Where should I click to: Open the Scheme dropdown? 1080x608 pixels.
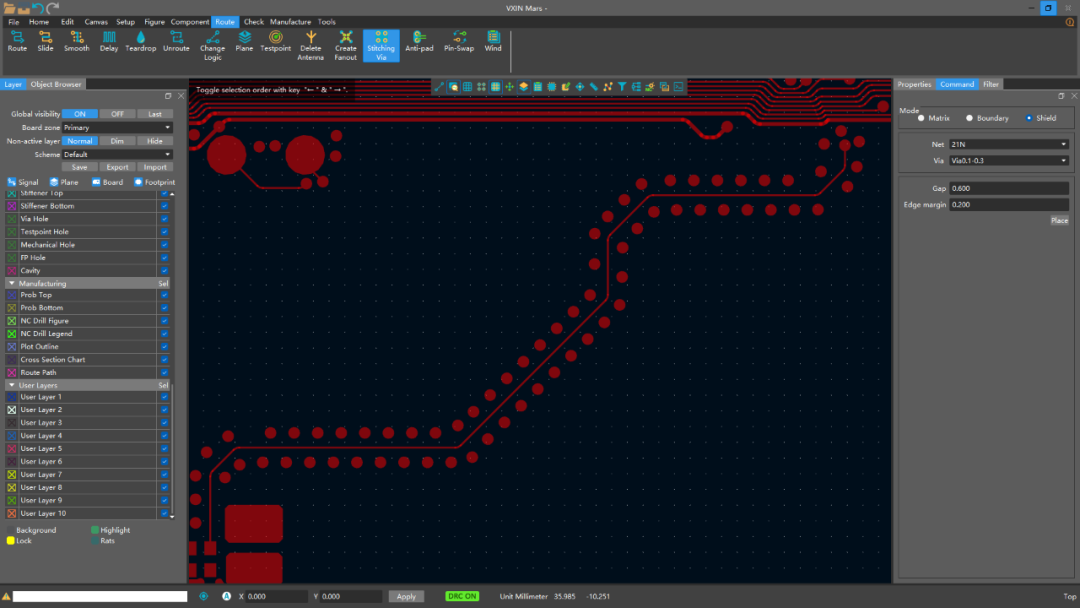click(x=117, y=155)
